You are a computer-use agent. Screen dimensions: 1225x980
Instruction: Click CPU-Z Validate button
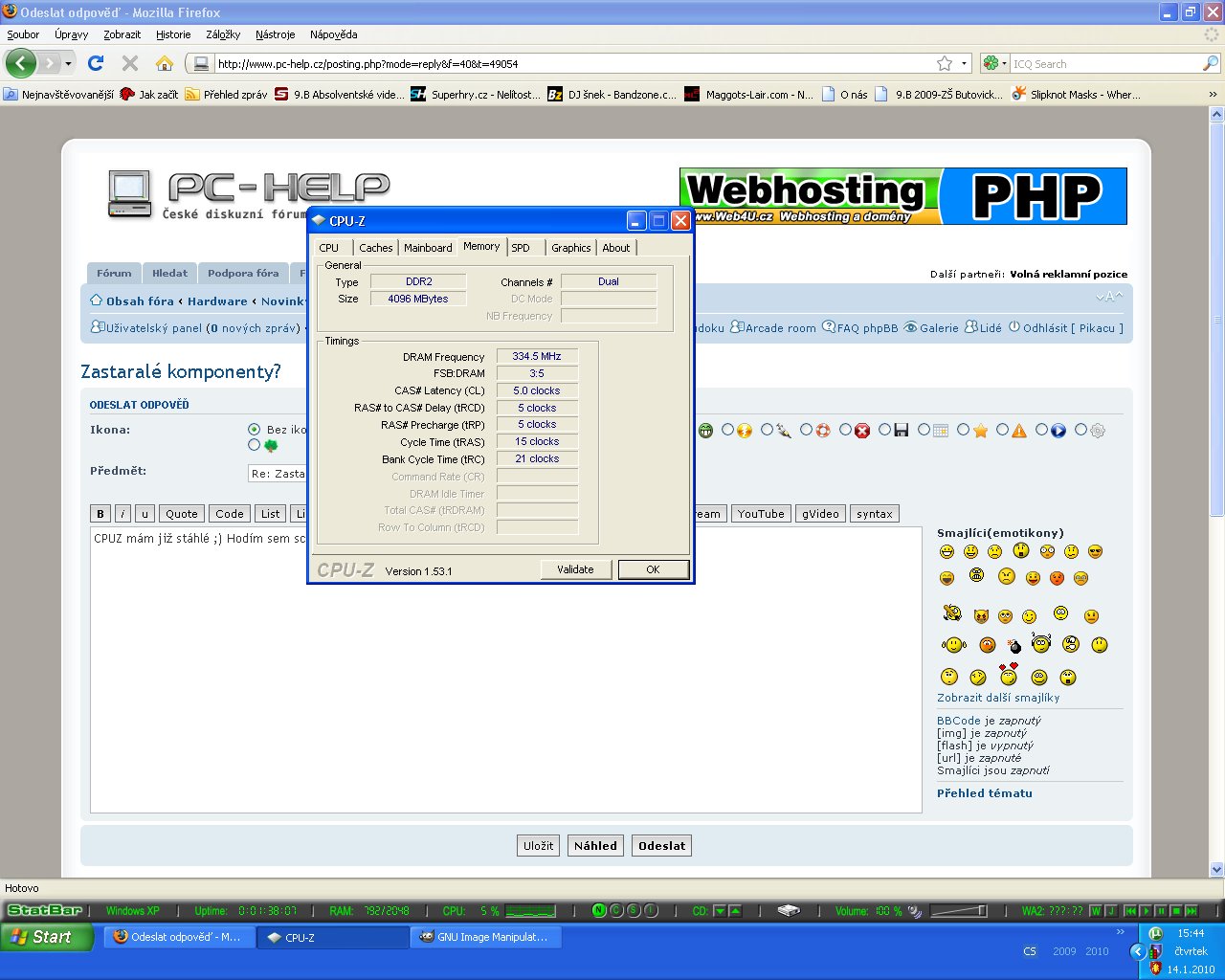[575, 569]
